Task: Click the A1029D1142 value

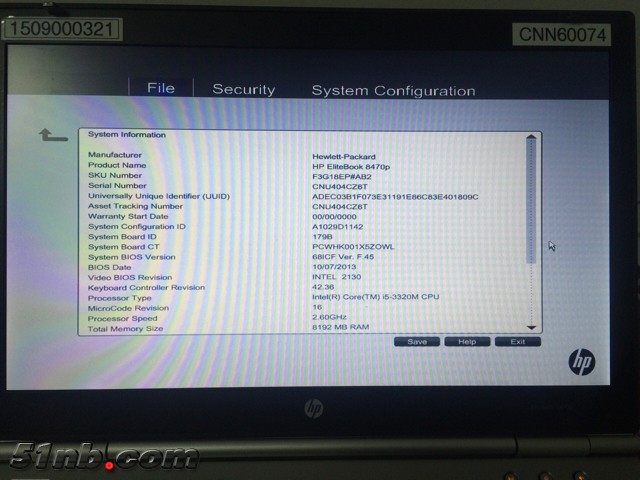Action: pyautogui.click(x=338, y=227)
